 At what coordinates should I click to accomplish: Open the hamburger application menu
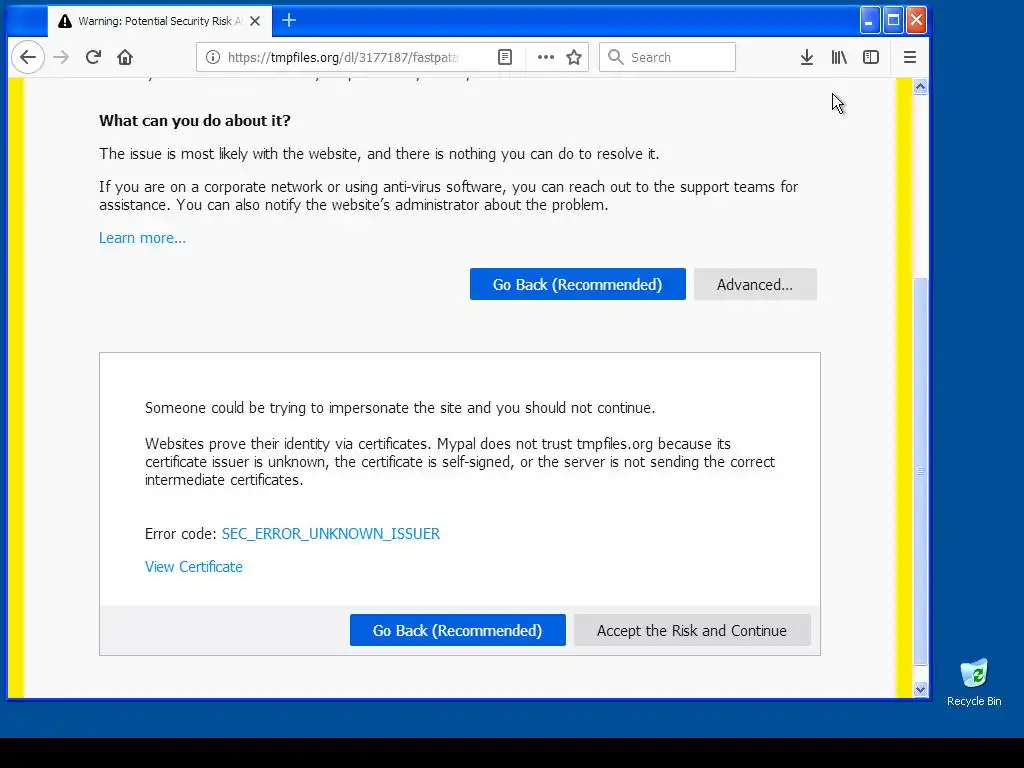[910, 57]
